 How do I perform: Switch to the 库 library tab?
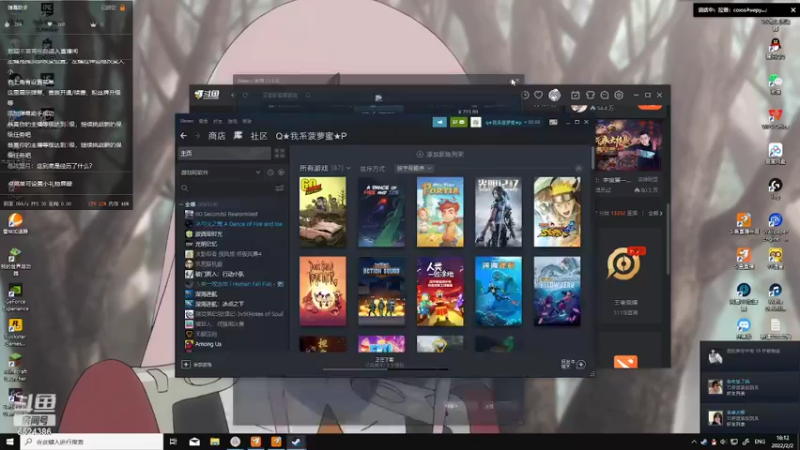(238, 136)
